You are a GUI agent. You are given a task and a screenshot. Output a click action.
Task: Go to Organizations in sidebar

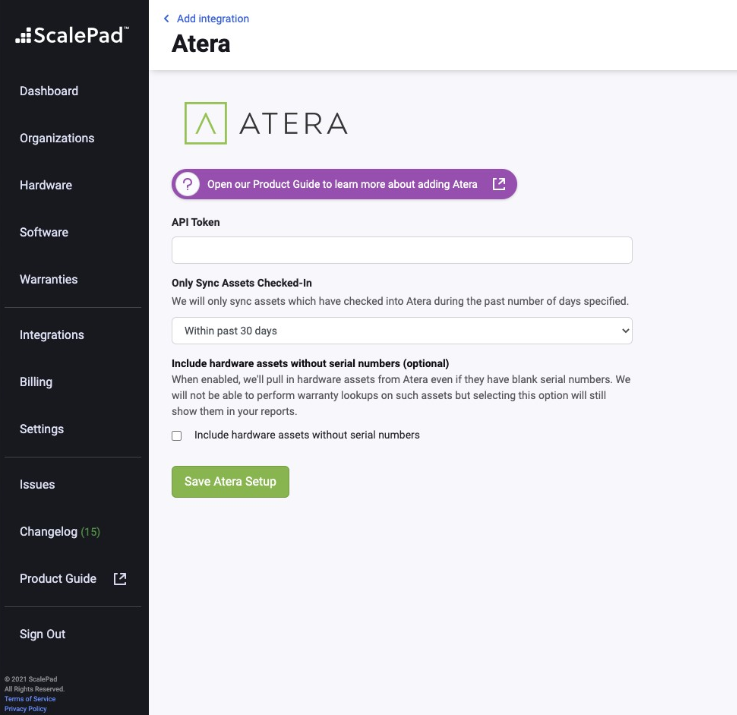[x=57, y=138]
